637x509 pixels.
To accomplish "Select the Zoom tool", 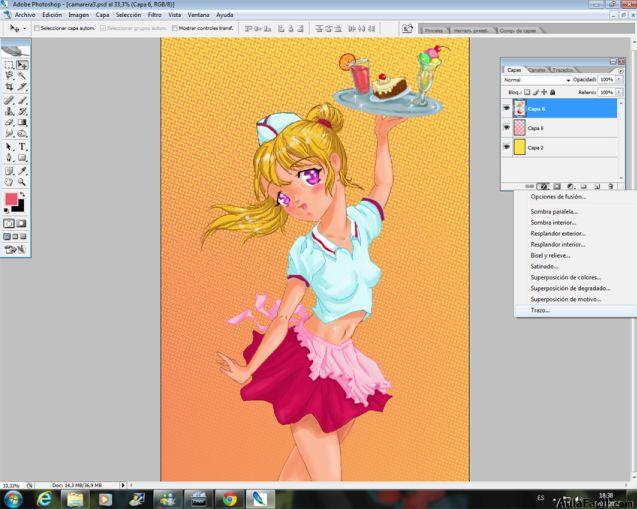I will point(22,182).
